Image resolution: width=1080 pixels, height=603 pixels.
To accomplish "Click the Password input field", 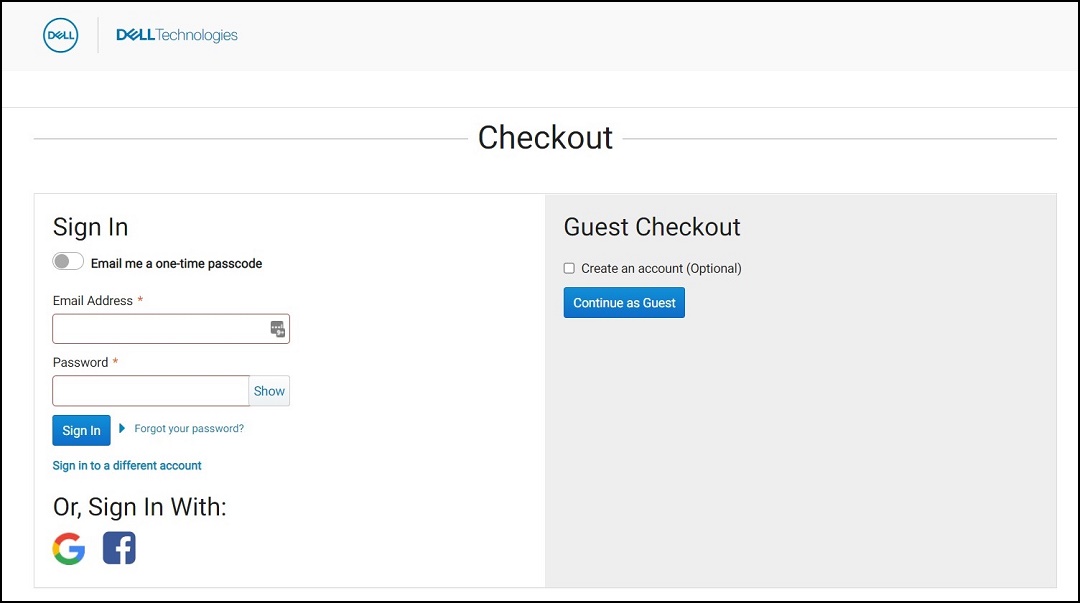I will click(x=150, y=391).
